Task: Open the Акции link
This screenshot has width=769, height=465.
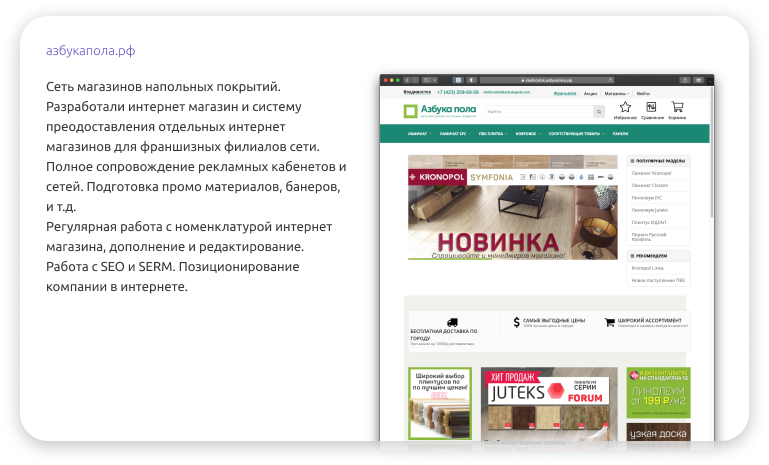Action: pyautogui.click(x=590, y=93)
